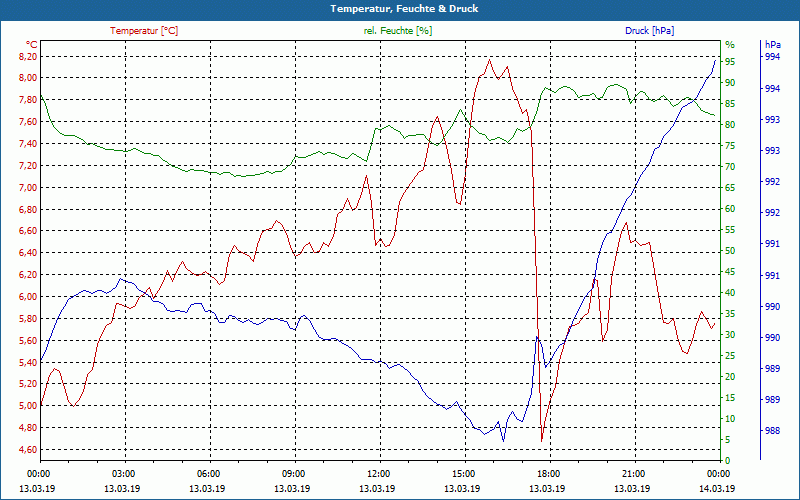Click the '70' humidity axis value
Viewport: 800px width, 500px height.
pyautogui.click(x=730, y=167)
